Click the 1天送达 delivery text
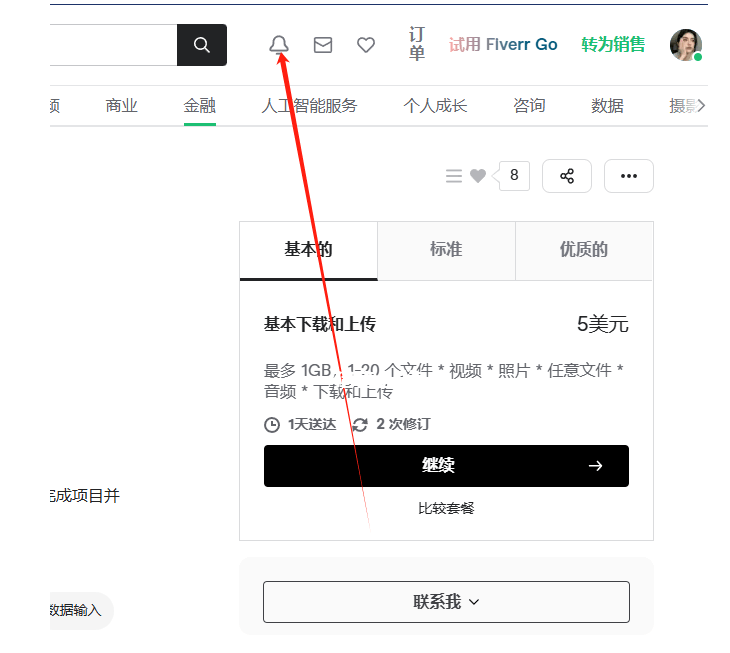This screenshot has height=653, width=730. 312,424
